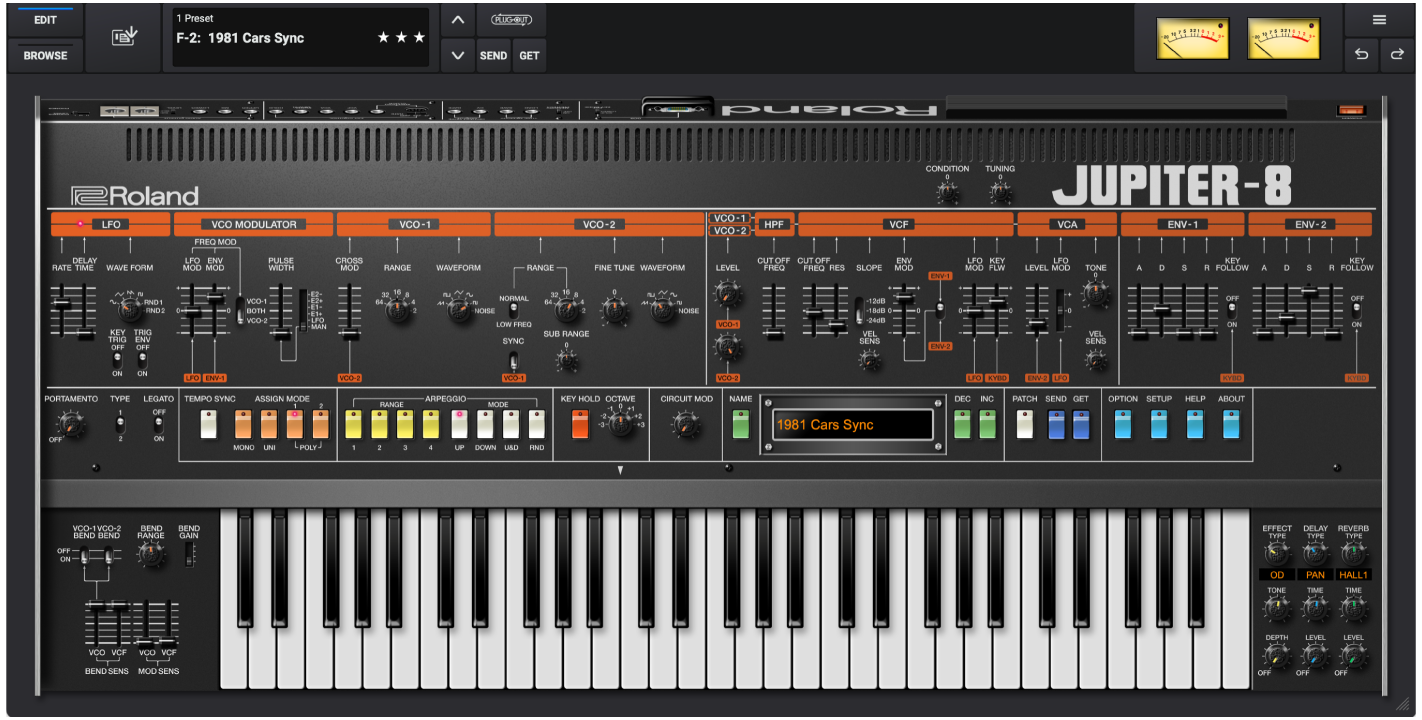Click the top bar SEND button
The height and width of the screenshot is (720, 1422).
(493, 55)
